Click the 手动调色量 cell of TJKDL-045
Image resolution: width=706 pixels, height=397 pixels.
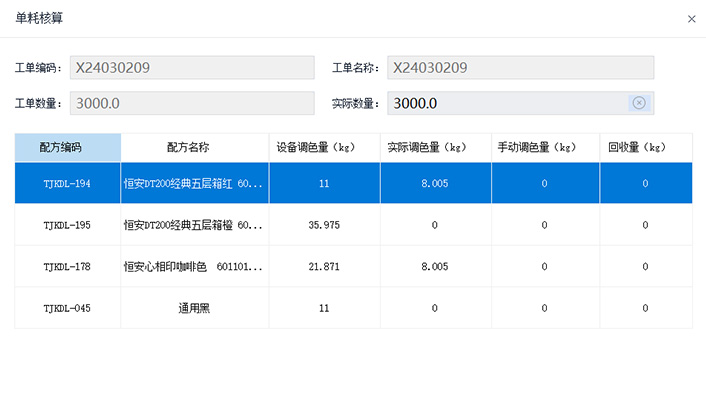pos(545,308)
